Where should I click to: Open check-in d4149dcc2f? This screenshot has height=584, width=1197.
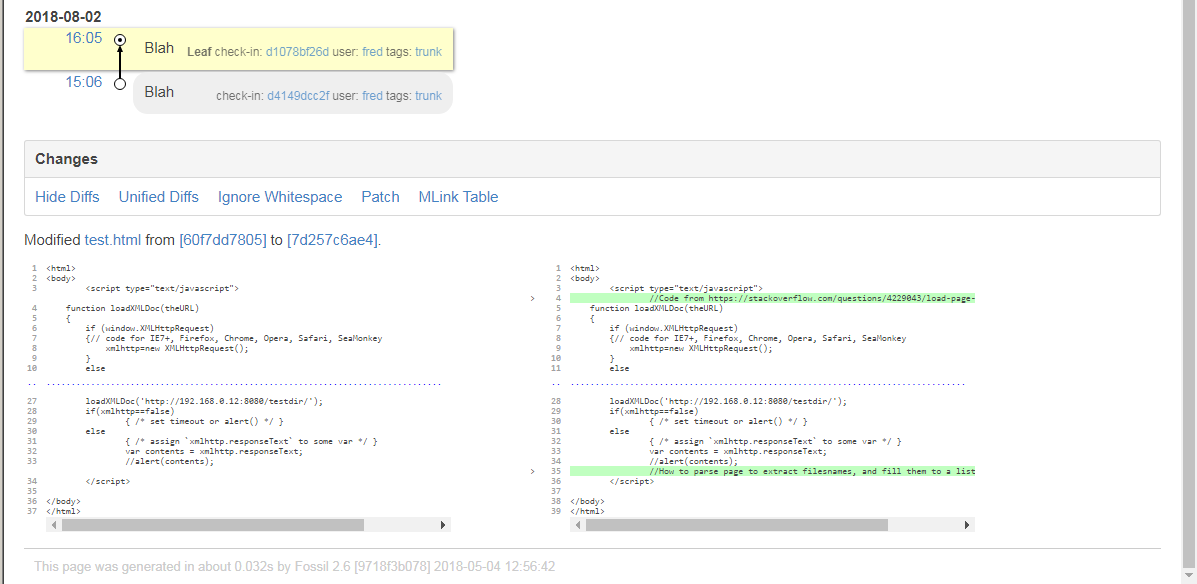(x=298, y=96)
